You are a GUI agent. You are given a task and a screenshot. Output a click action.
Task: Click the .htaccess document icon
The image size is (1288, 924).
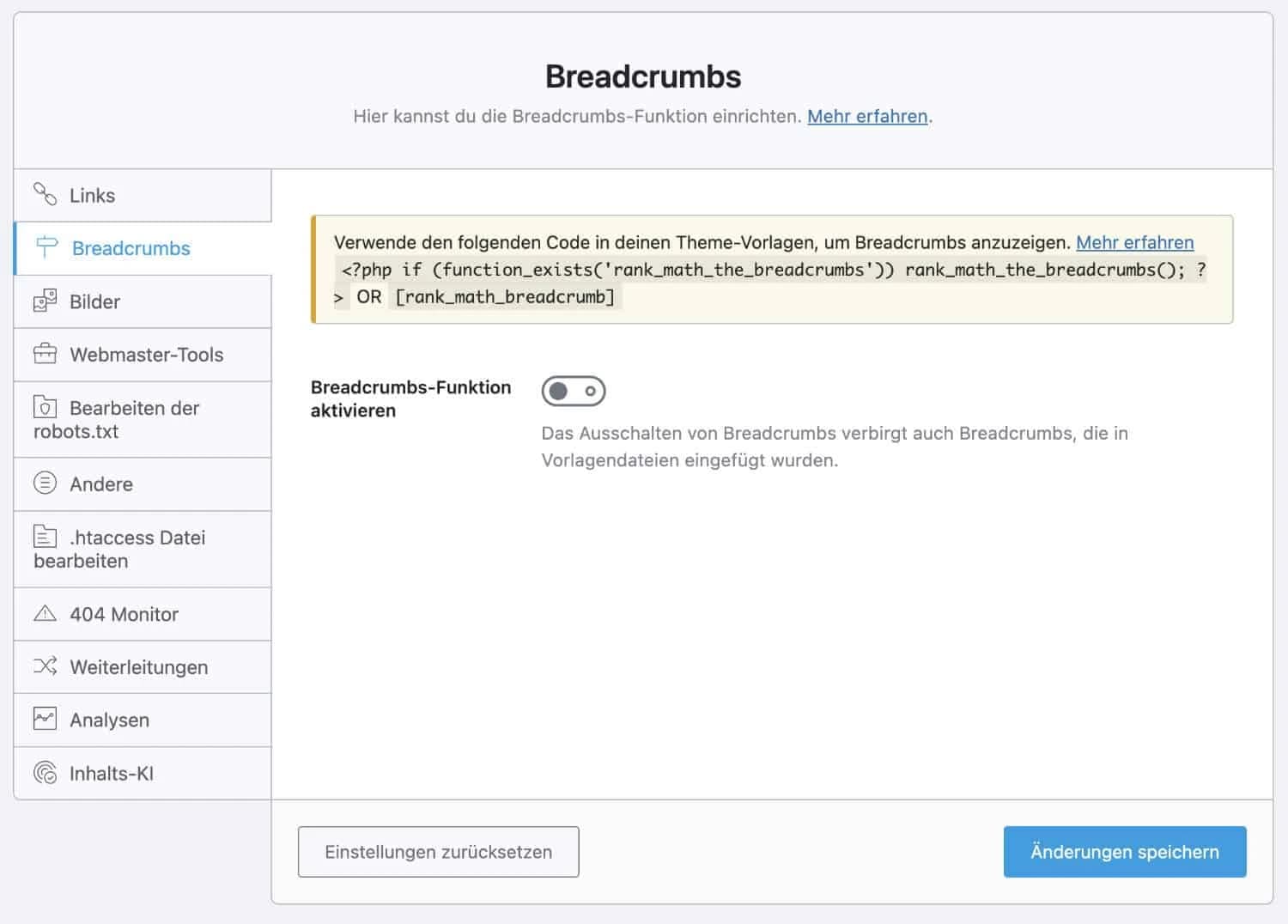(x=45, y=537)
